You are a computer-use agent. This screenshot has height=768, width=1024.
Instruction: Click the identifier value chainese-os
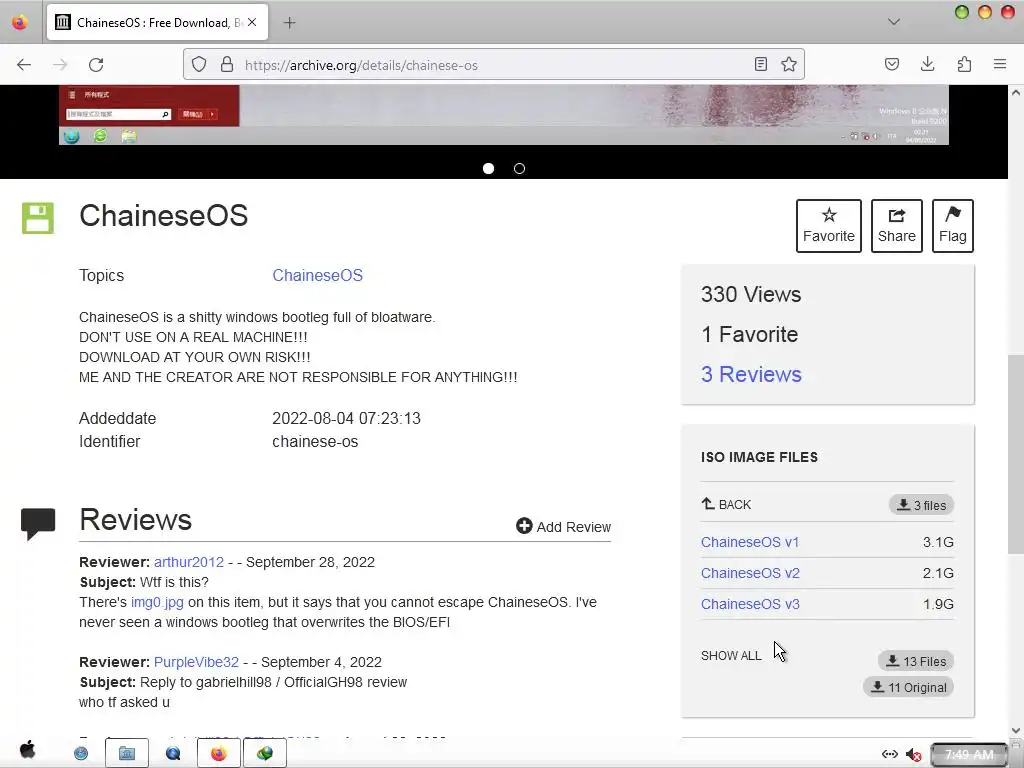click(x=315, y=441)
